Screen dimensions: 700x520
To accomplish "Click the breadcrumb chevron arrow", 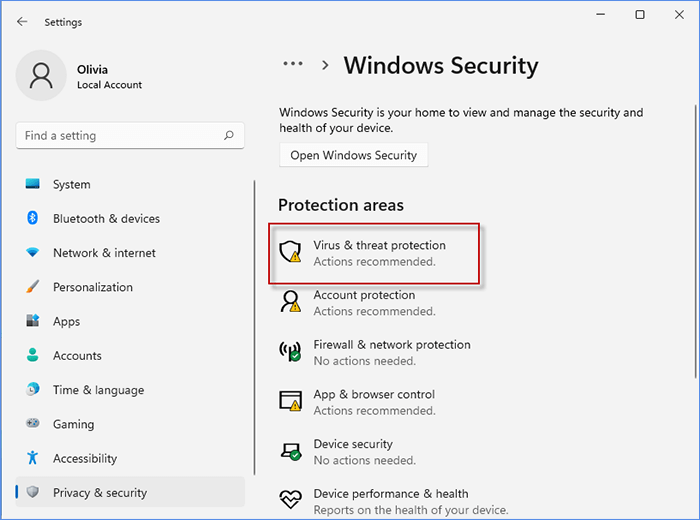I will 325,65.
